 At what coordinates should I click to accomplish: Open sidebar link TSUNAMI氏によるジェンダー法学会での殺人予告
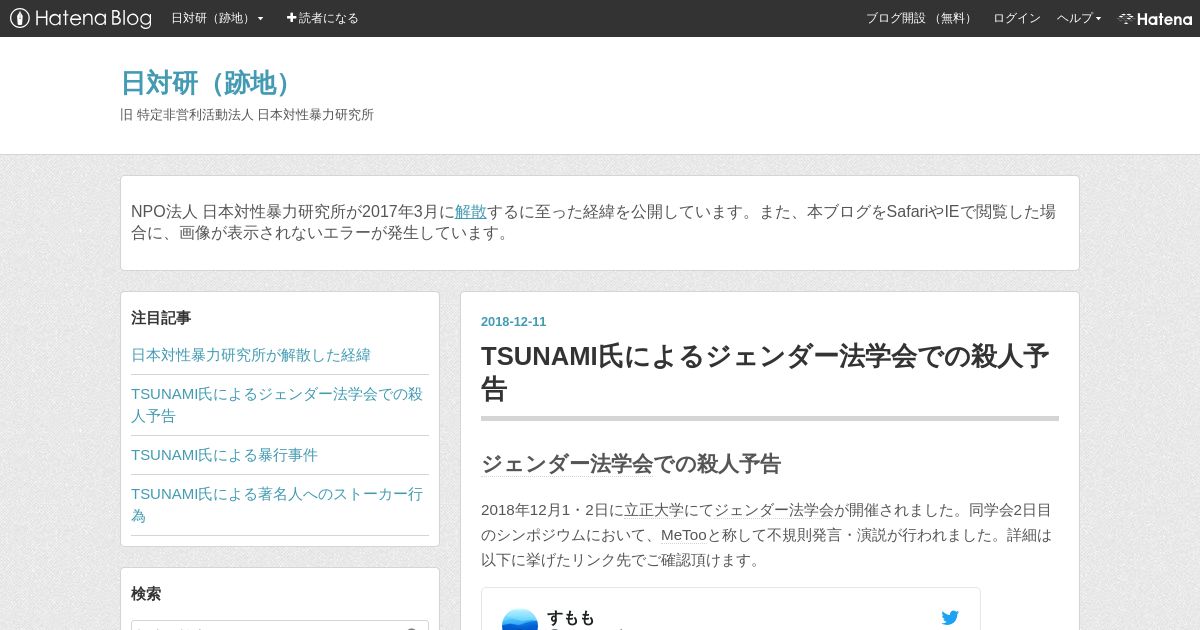pyautogui.click(x=277, y=405)
